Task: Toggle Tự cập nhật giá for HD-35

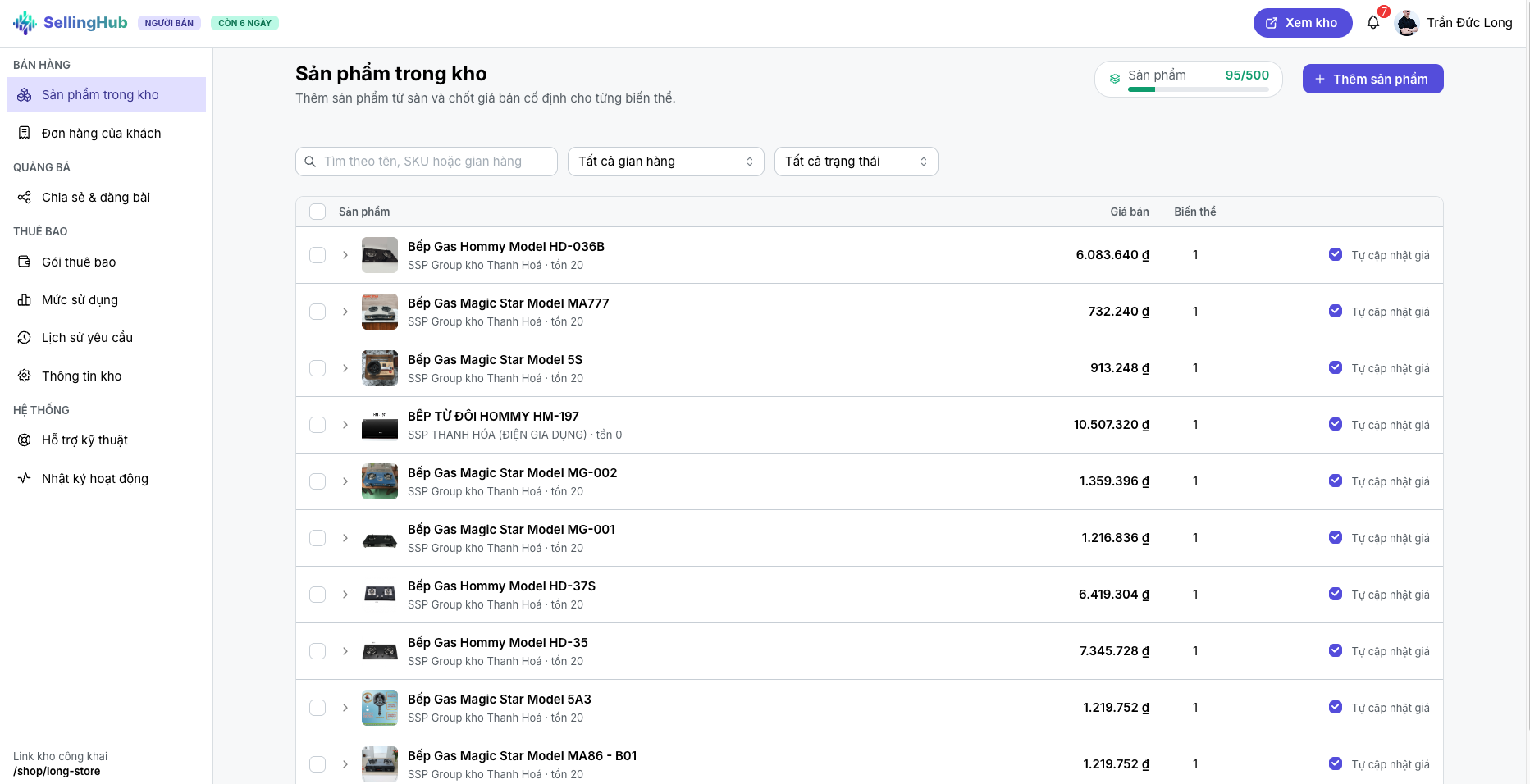Action: point(1336,650)
